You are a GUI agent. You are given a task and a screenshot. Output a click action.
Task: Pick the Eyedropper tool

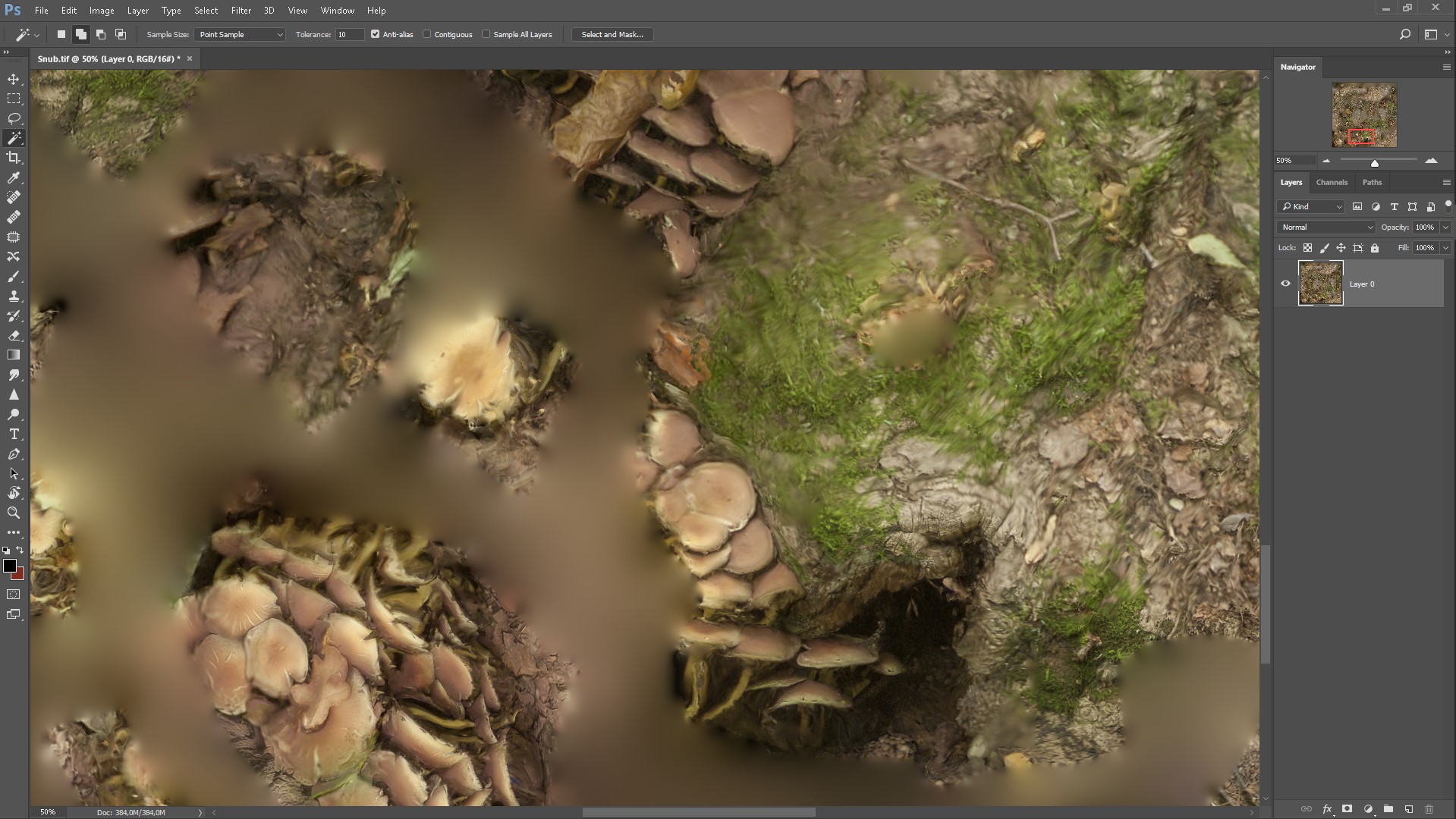click(x=14, y=177)
